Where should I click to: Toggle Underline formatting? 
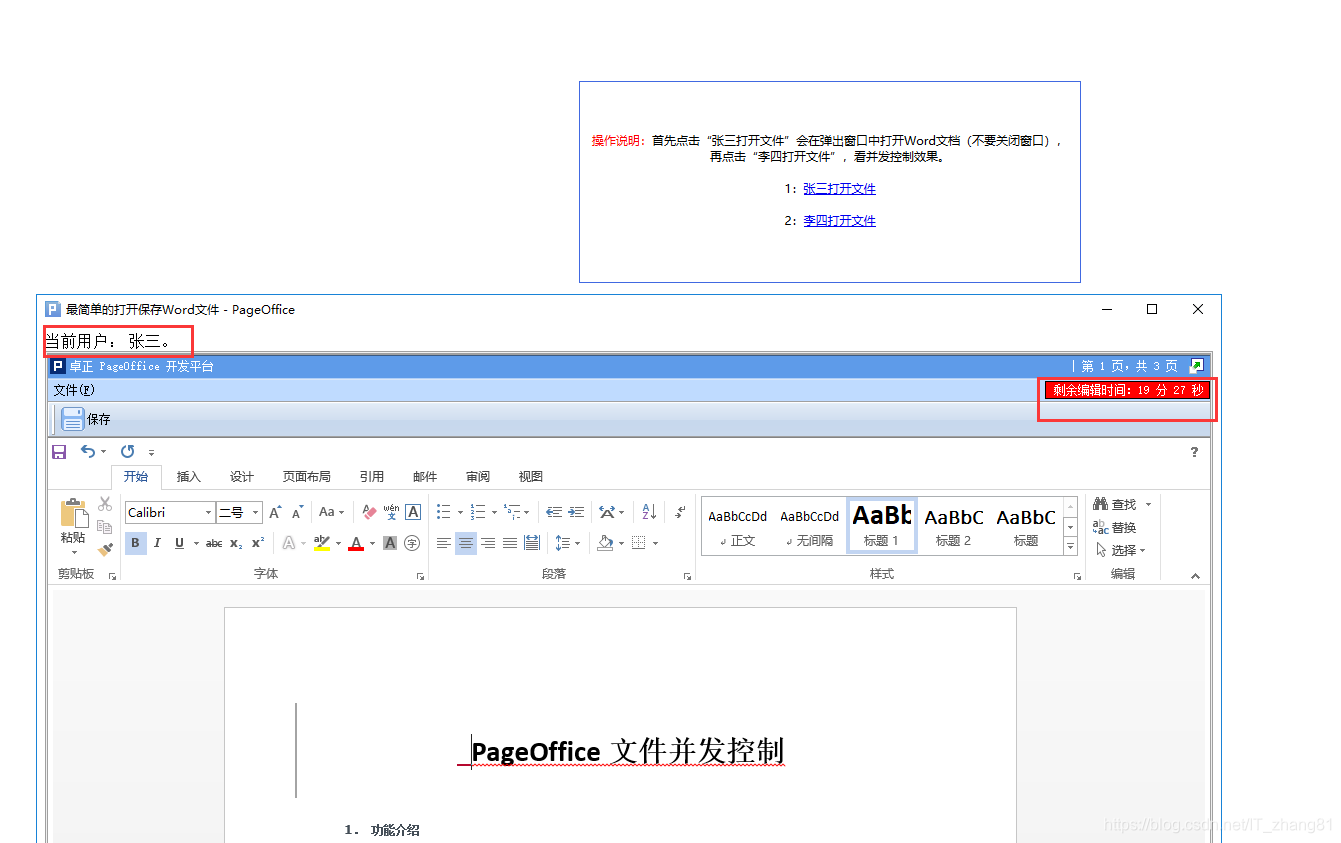coord(180,543)
